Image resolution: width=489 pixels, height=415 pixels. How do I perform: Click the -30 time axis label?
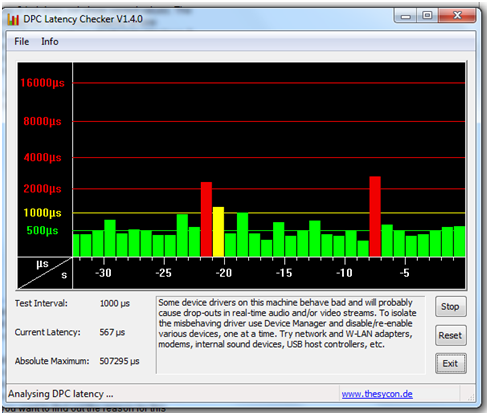[103, 273]
